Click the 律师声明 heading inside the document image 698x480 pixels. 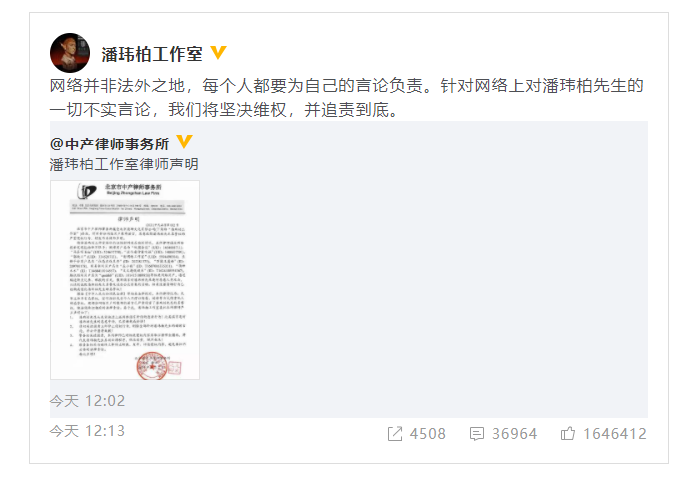click(128, 219)
